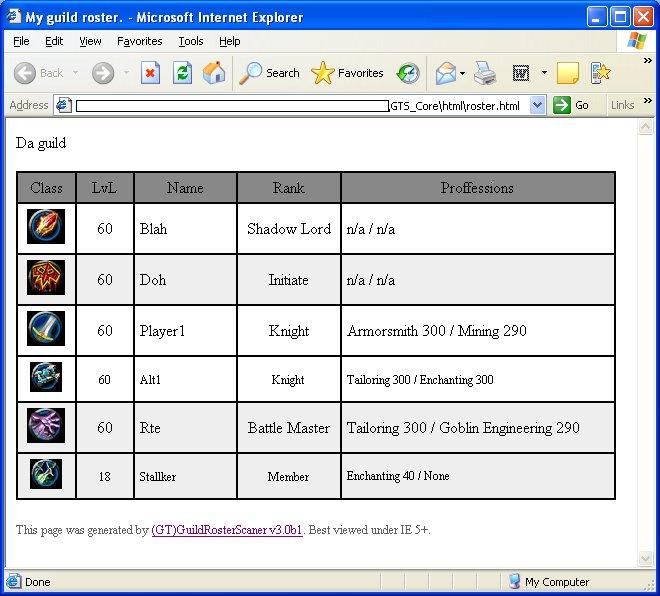Click the vertical scrollbar up arrow
660x596 pixels.
click(x=645, y=126)
